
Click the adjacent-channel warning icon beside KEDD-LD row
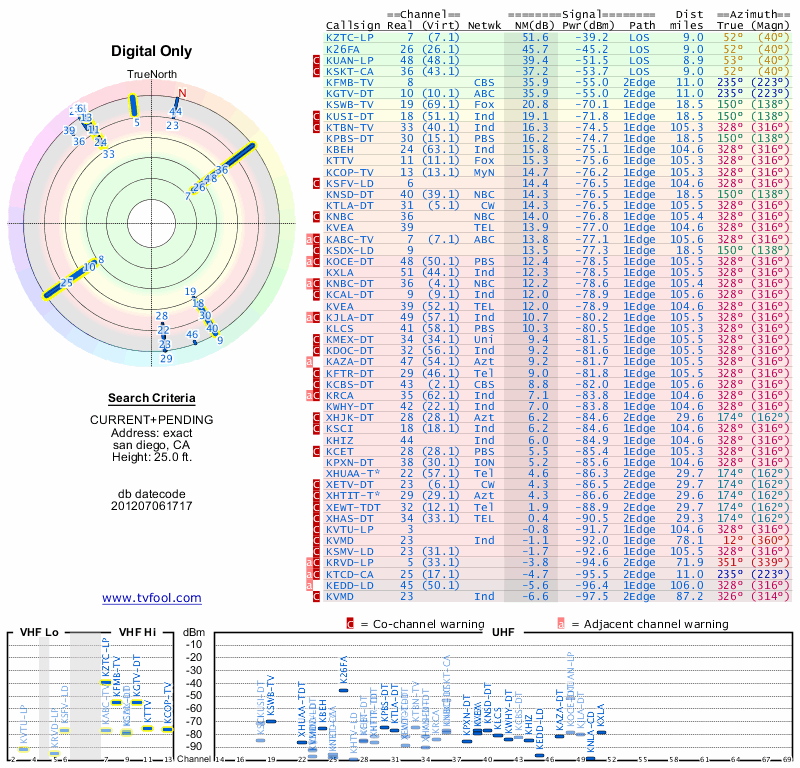click(309, 585)
